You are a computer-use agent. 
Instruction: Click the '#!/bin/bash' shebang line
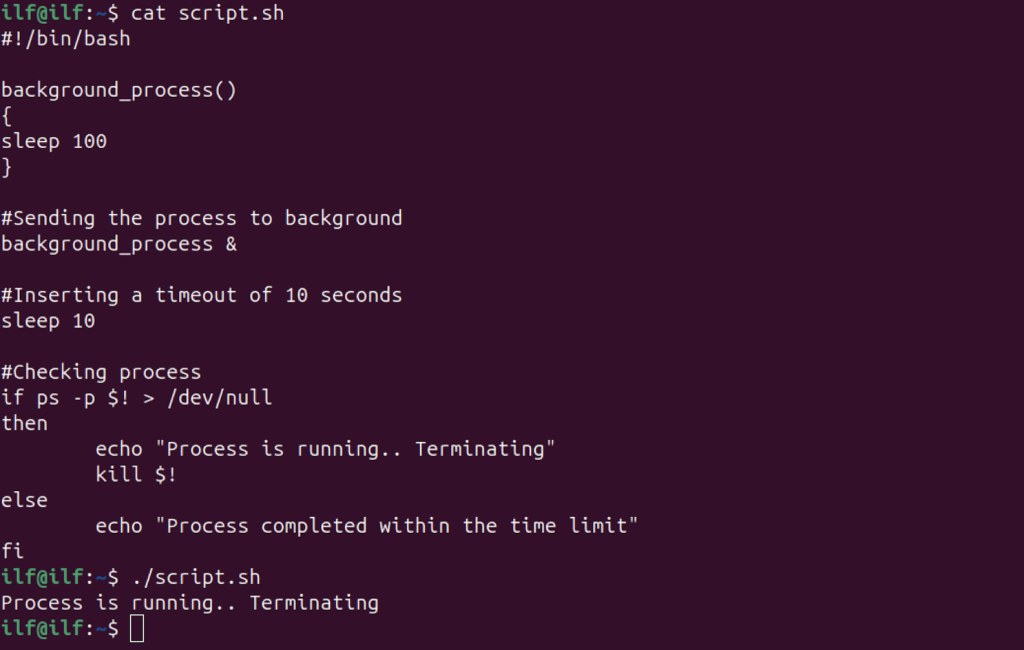click(65, 39)
